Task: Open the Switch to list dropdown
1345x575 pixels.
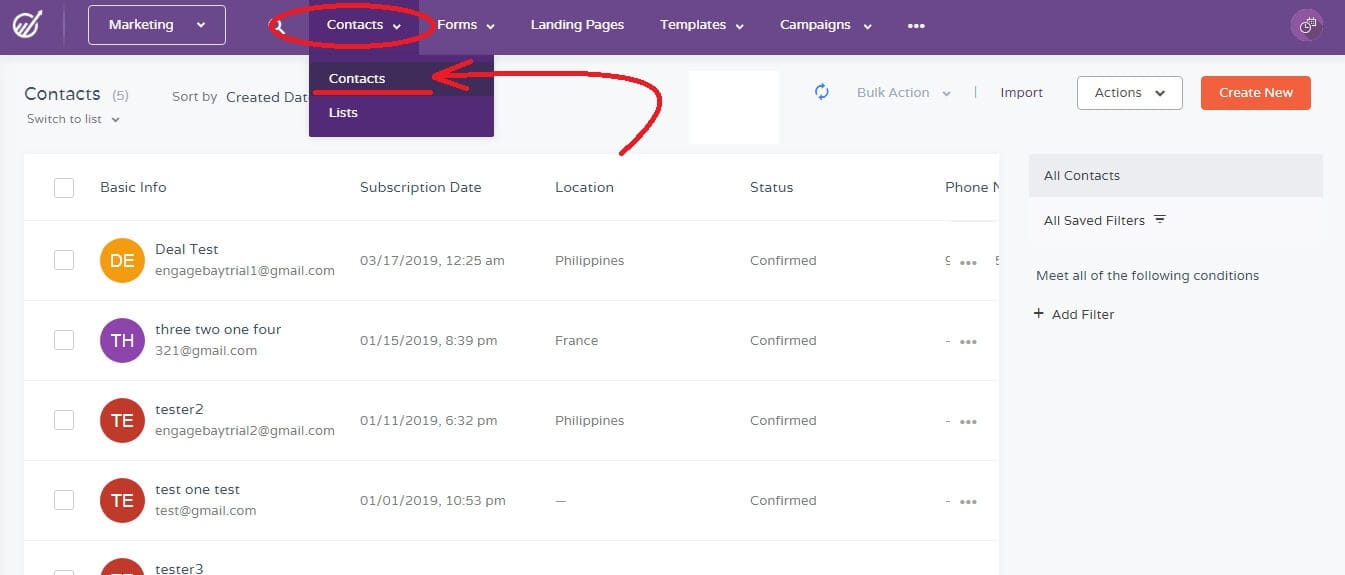Action: pos(73,119)
